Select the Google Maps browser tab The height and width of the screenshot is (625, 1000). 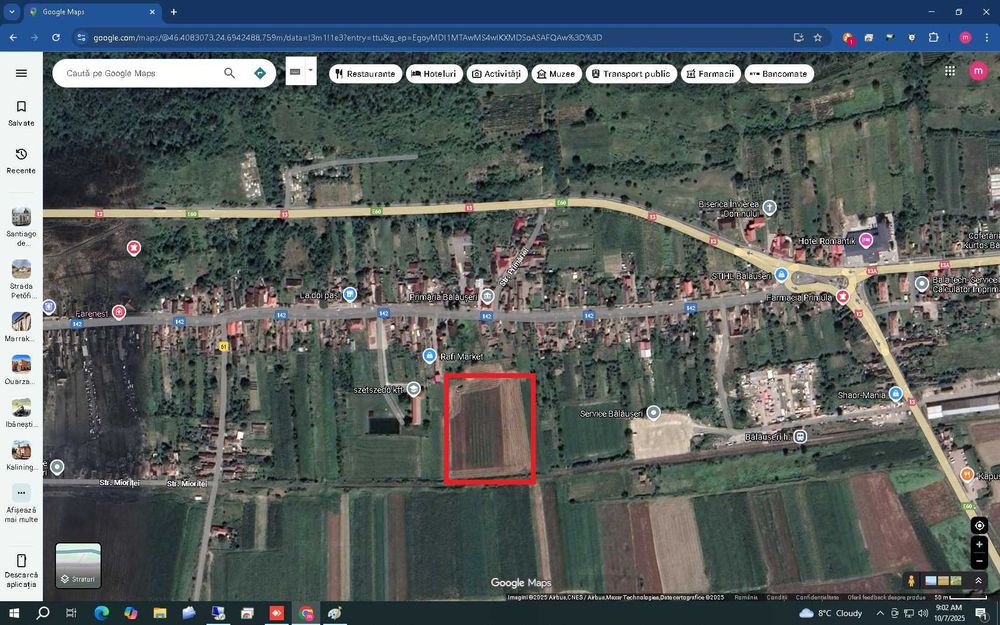click(x=92, y=11)
